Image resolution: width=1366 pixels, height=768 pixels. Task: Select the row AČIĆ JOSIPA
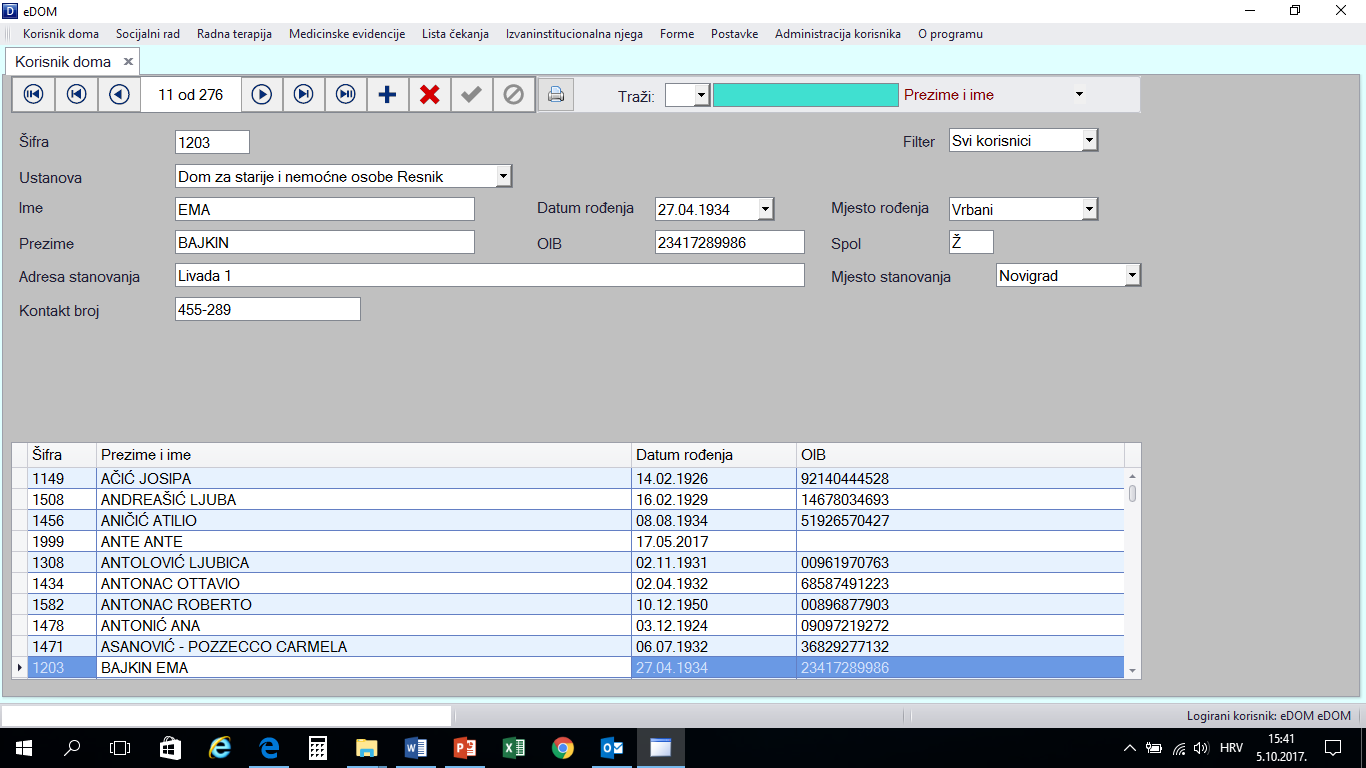[x=568, y=478]
